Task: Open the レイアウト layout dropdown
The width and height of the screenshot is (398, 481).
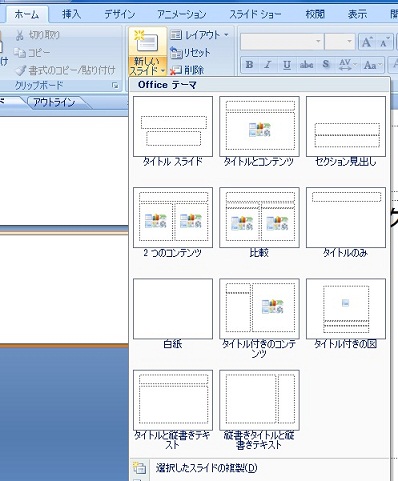Action: coord(199,35)
